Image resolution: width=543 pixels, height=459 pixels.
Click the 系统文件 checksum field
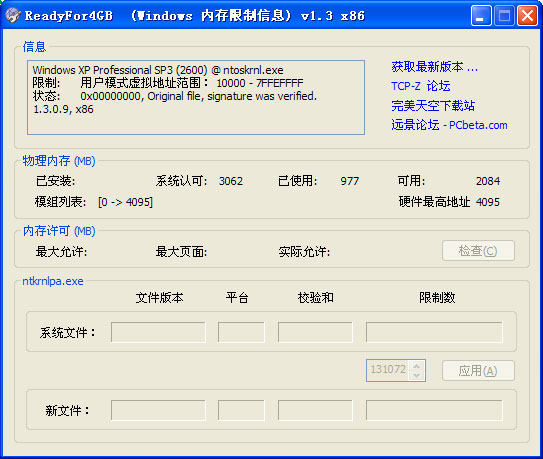(315, 332)
